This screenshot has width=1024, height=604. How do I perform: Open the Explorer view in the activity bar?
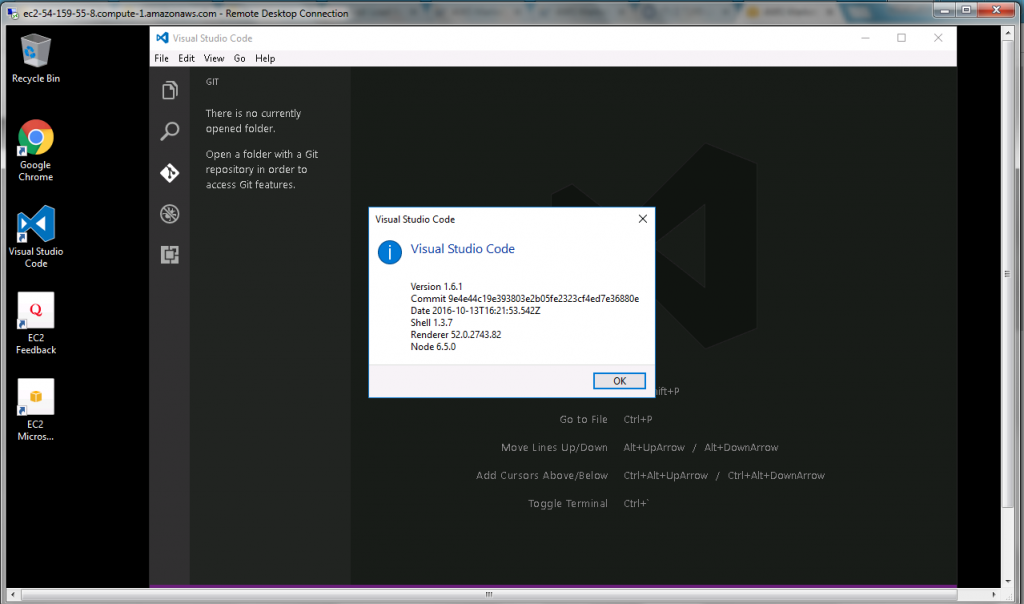tap(169, 90)
